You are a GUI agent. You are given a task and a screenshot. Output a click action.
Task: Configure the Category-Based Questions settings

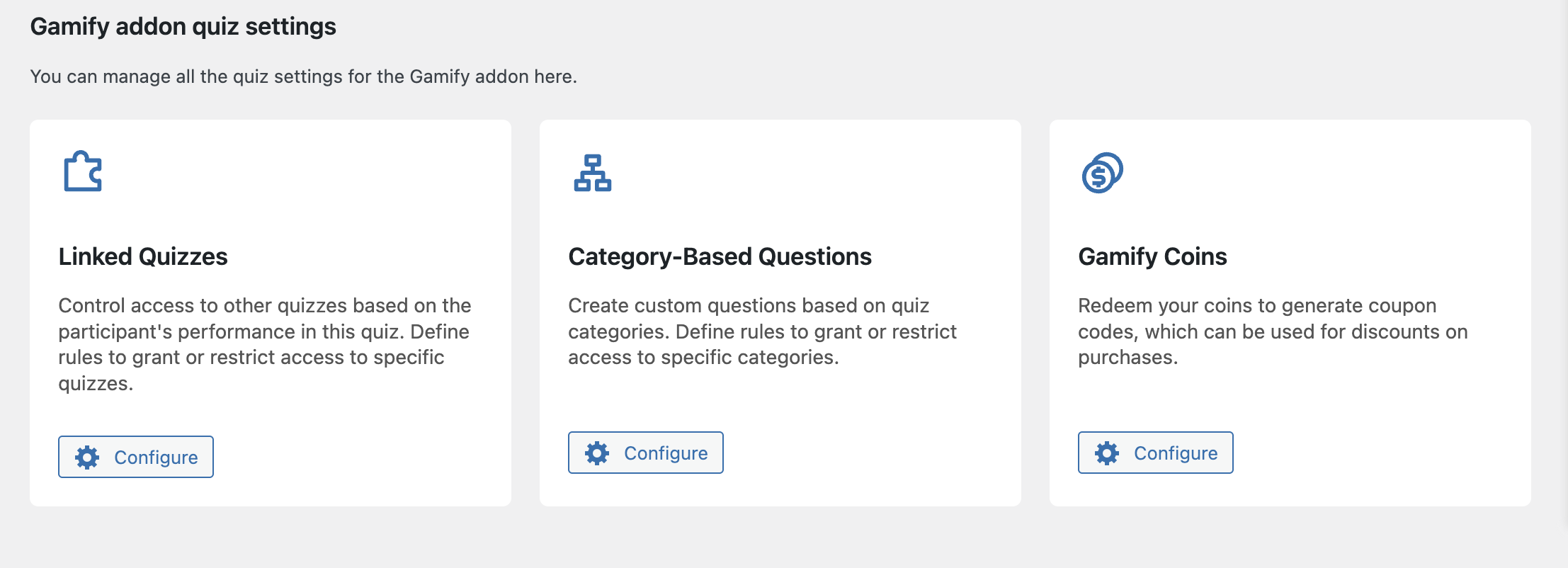(x=646, y=453)
